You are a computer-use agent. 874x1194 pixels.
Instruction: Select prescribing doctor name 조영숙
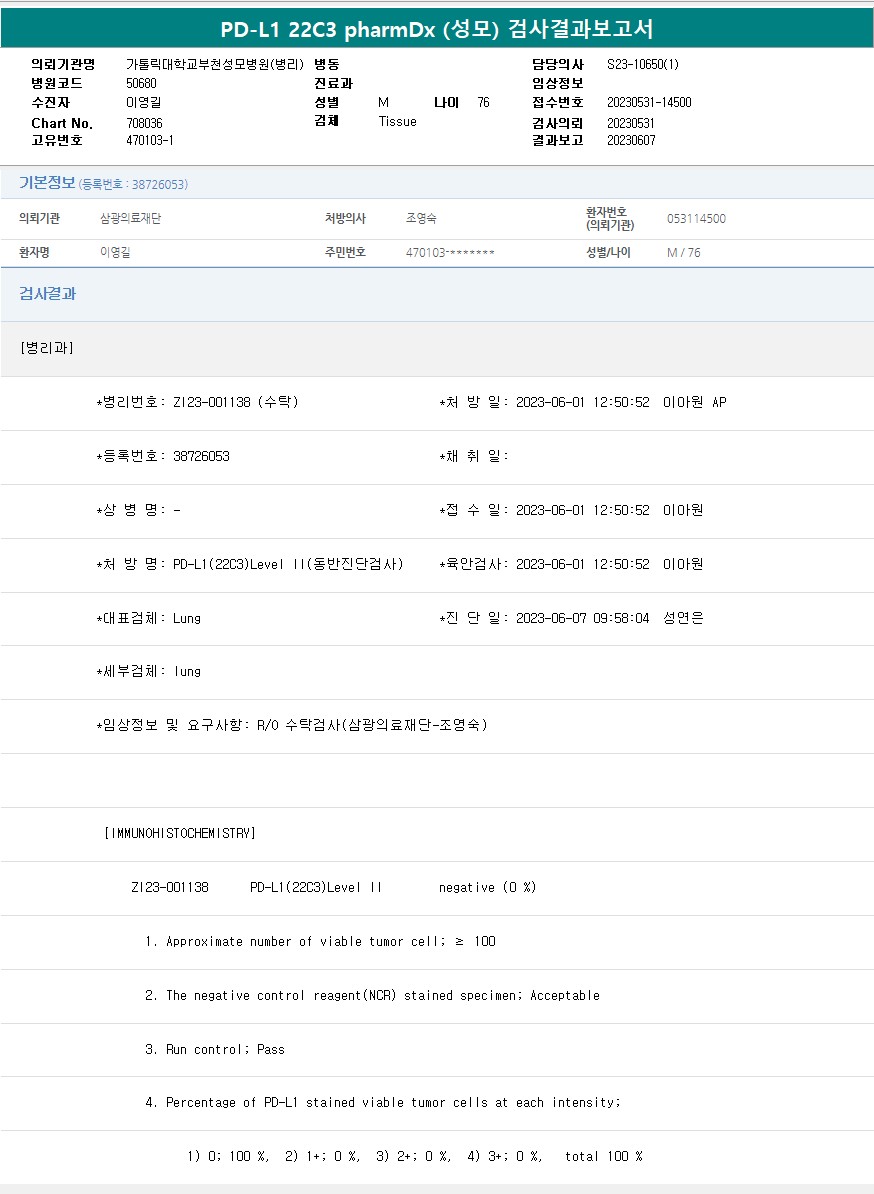[x=421, y=218]
